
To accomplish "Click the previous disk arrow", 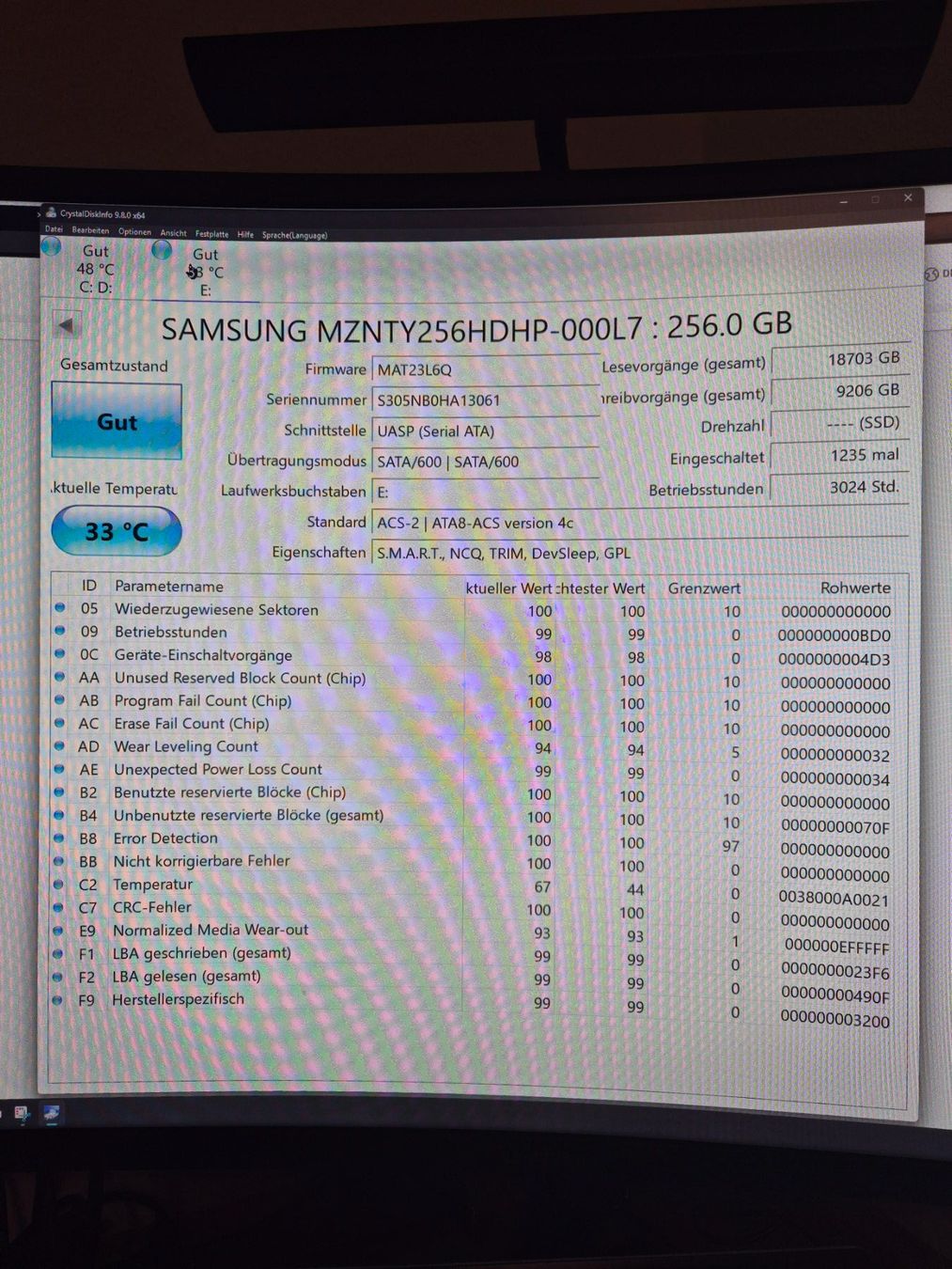I will [66, 325].
